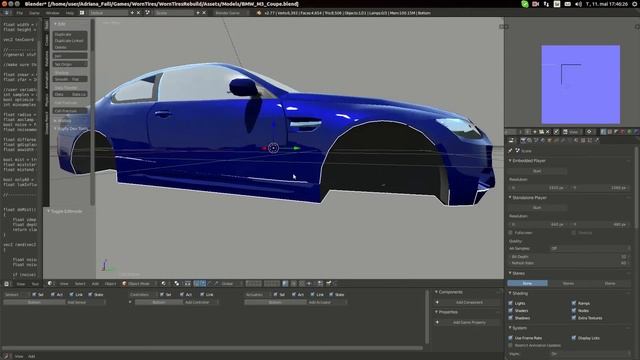Click the text editor type icon
Screen dimensions: 640x360
(6, 284)
